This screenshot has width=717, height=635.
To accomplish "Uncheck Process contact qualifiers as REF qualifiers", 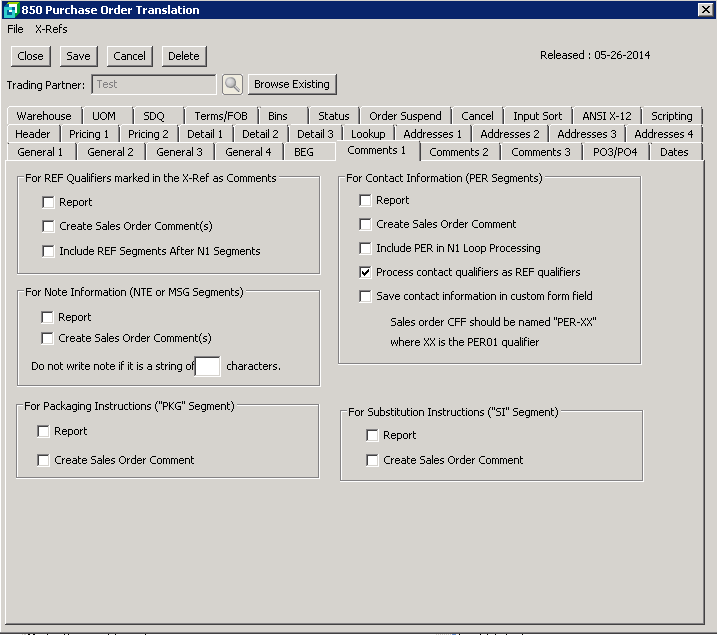I will tap(366, 272).
